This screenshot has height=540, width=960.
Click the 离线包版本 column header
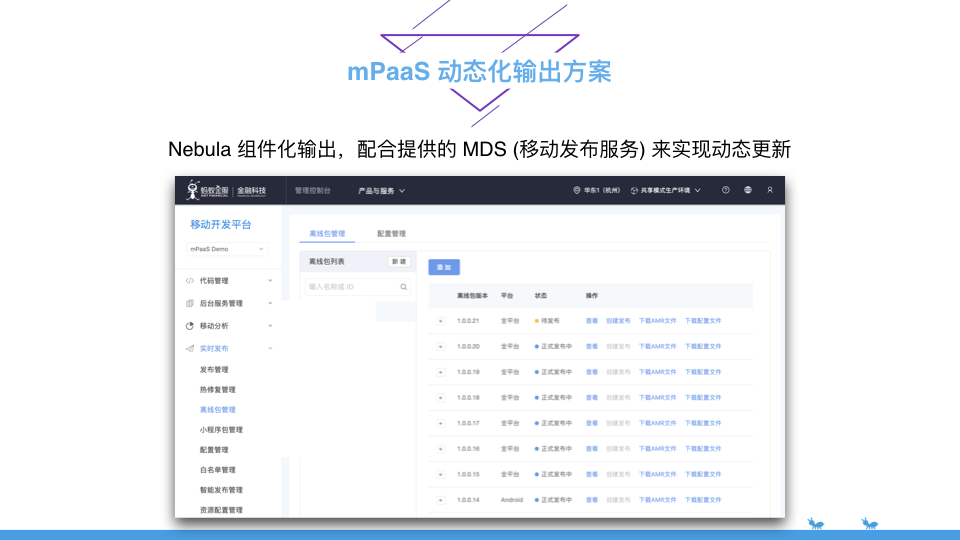[x=472, y=296]
